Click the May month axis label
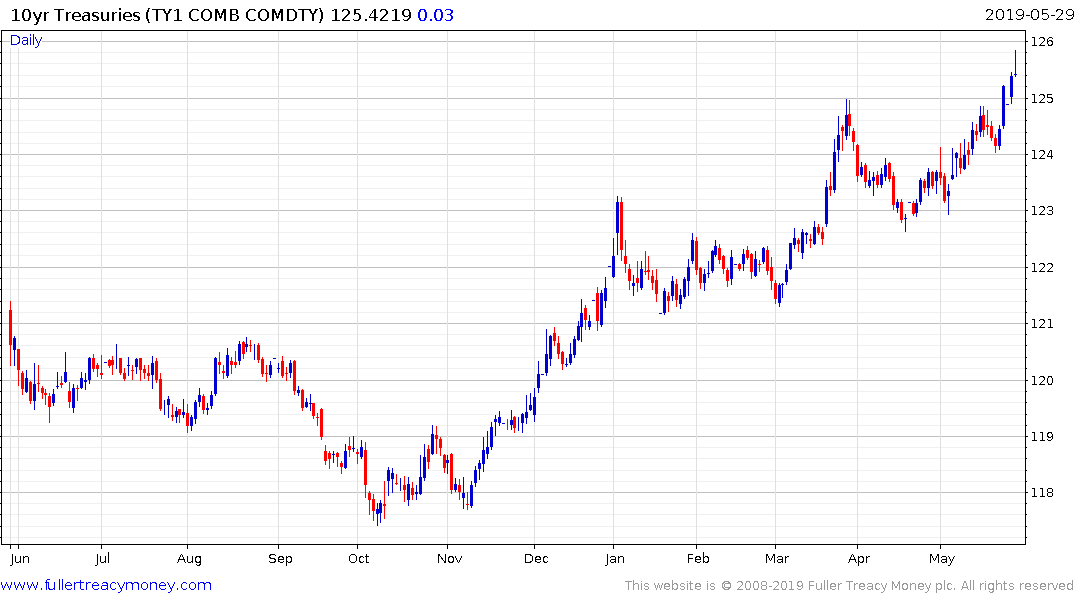Viewport: 1075px width, 600px height. point(942,559)
